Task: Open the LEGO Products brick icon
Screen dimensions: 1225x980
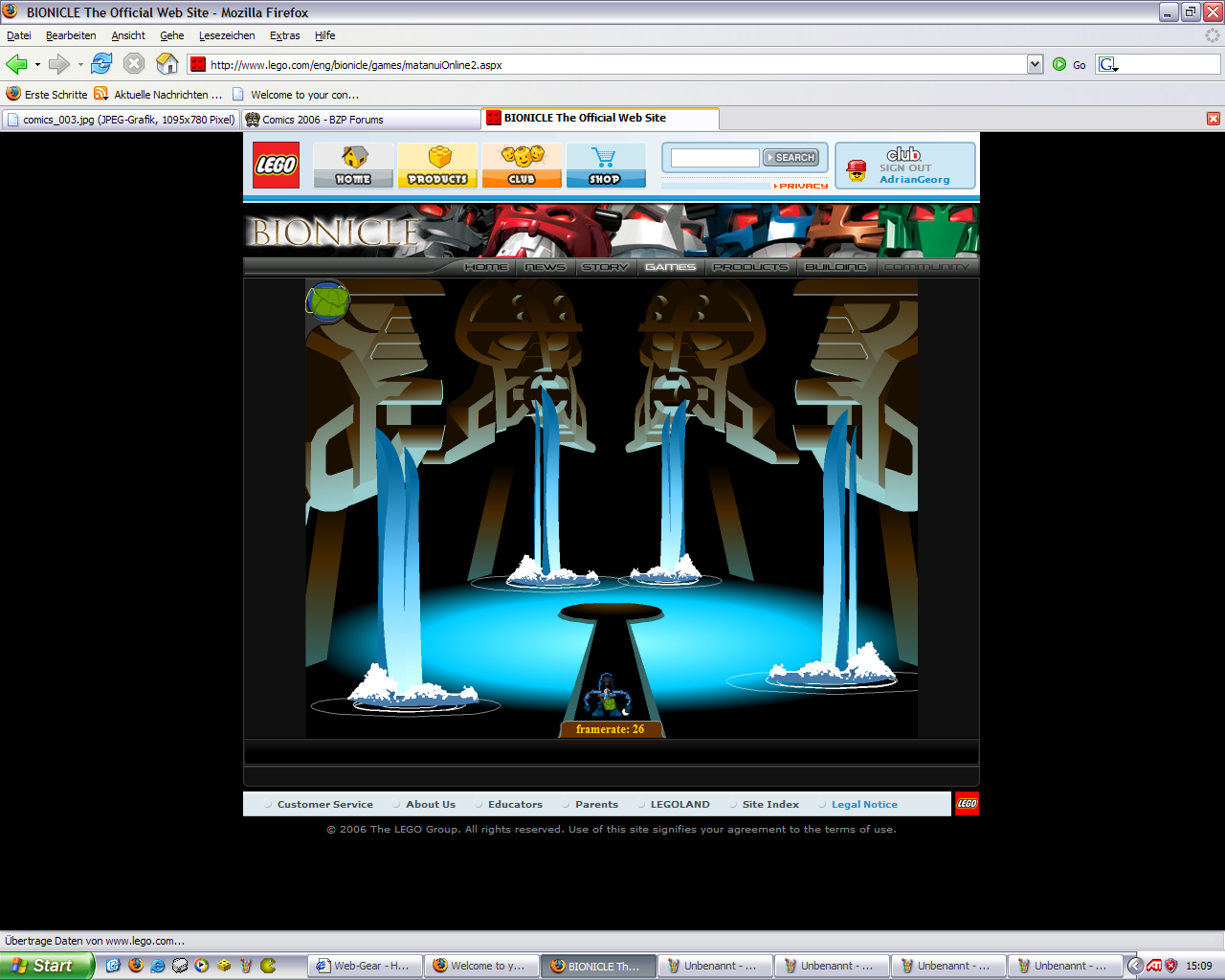Action: click(437, 165)
